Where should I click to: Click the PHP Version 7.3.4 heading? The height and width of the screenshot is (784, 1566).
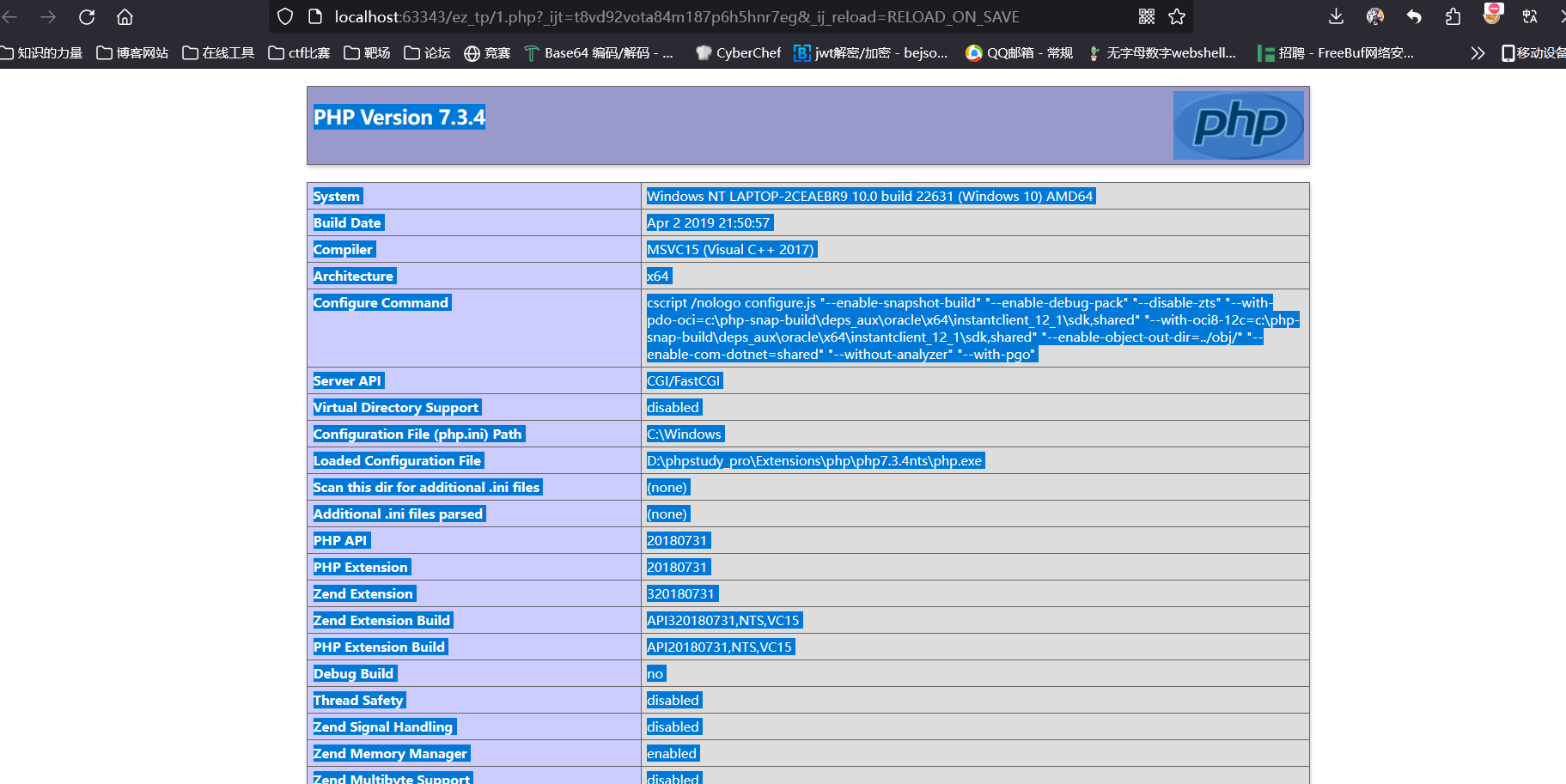pos(399,118)
